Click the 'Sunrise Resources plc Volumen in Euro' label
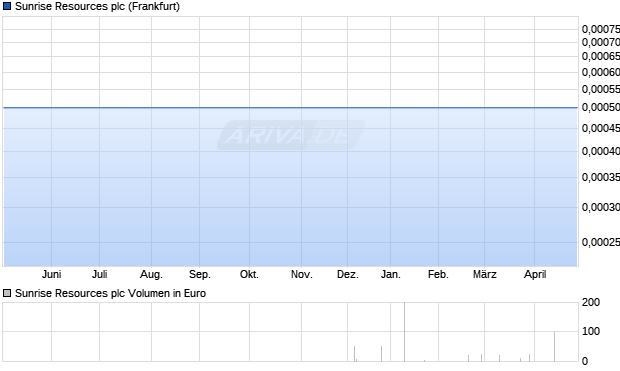 tap(110, 293)
